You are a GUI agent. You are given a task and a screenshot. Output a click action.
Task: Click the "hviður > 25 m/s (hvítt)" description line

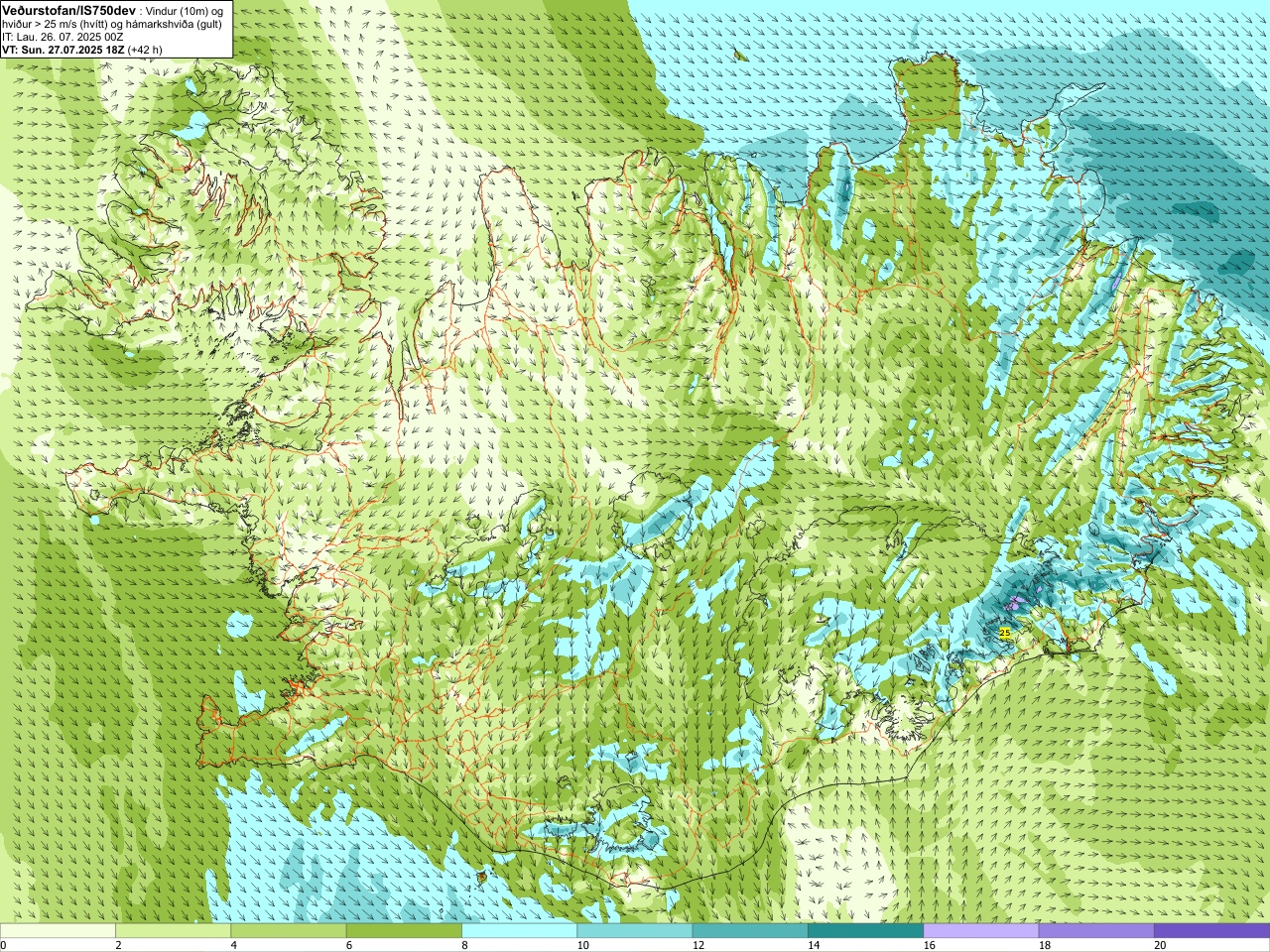click(112, 24)
